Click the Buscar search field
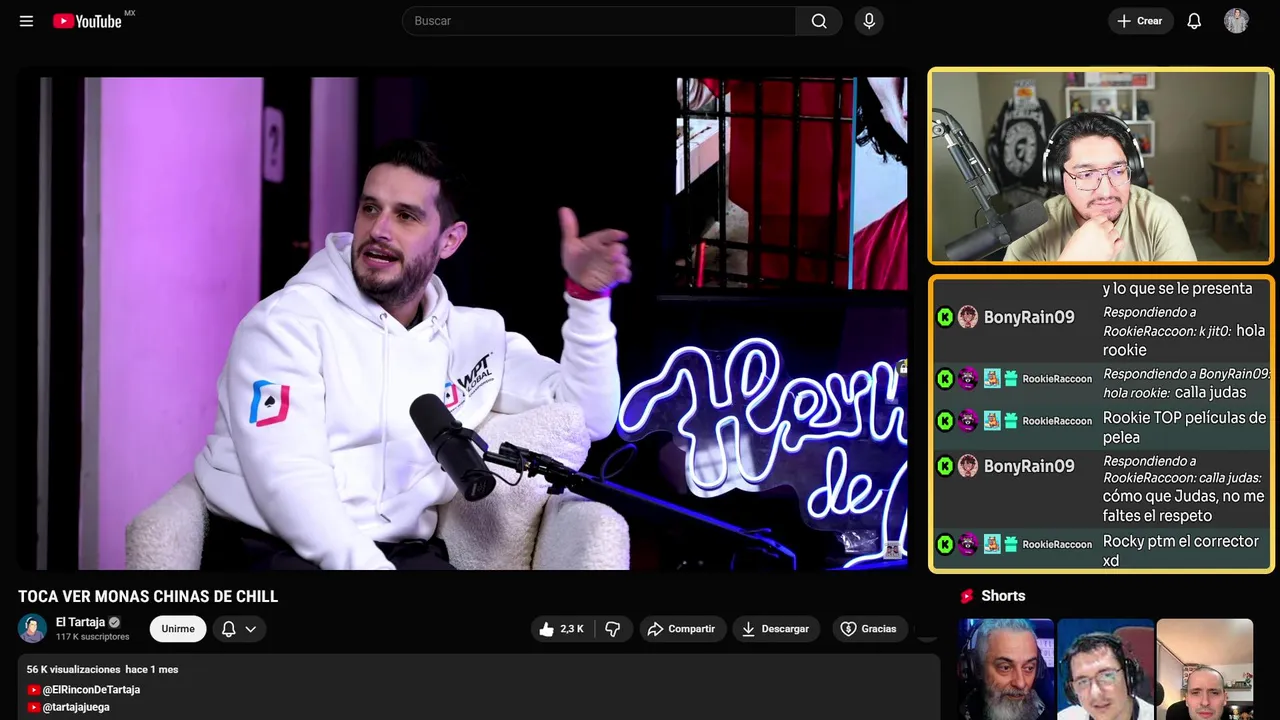This screenshot has width=1280, height=720. click(x=599, y=21)
